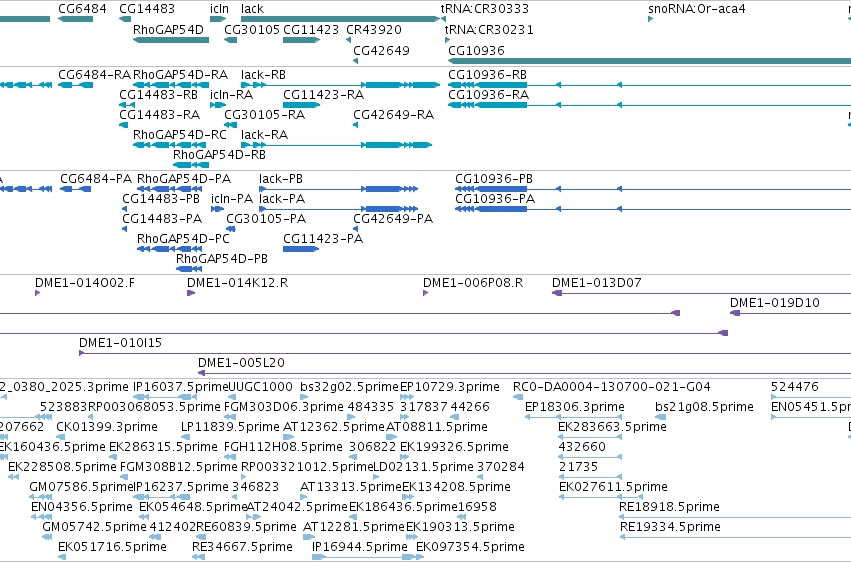
Task: Open protein lack-PA
Action: point(282,199)
